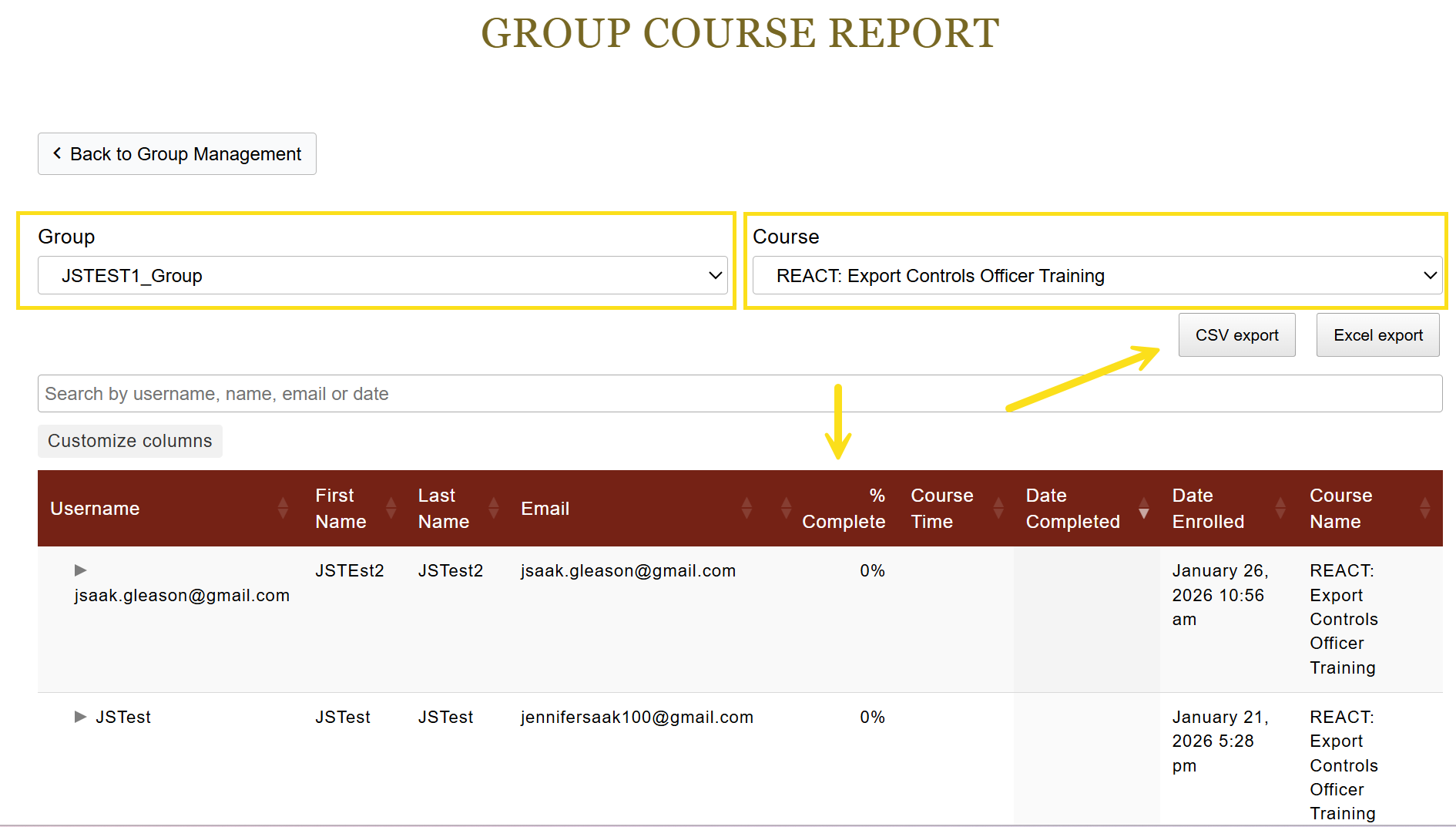Open Customize columns options
The image size is (1456, 827).
(130, 441)
